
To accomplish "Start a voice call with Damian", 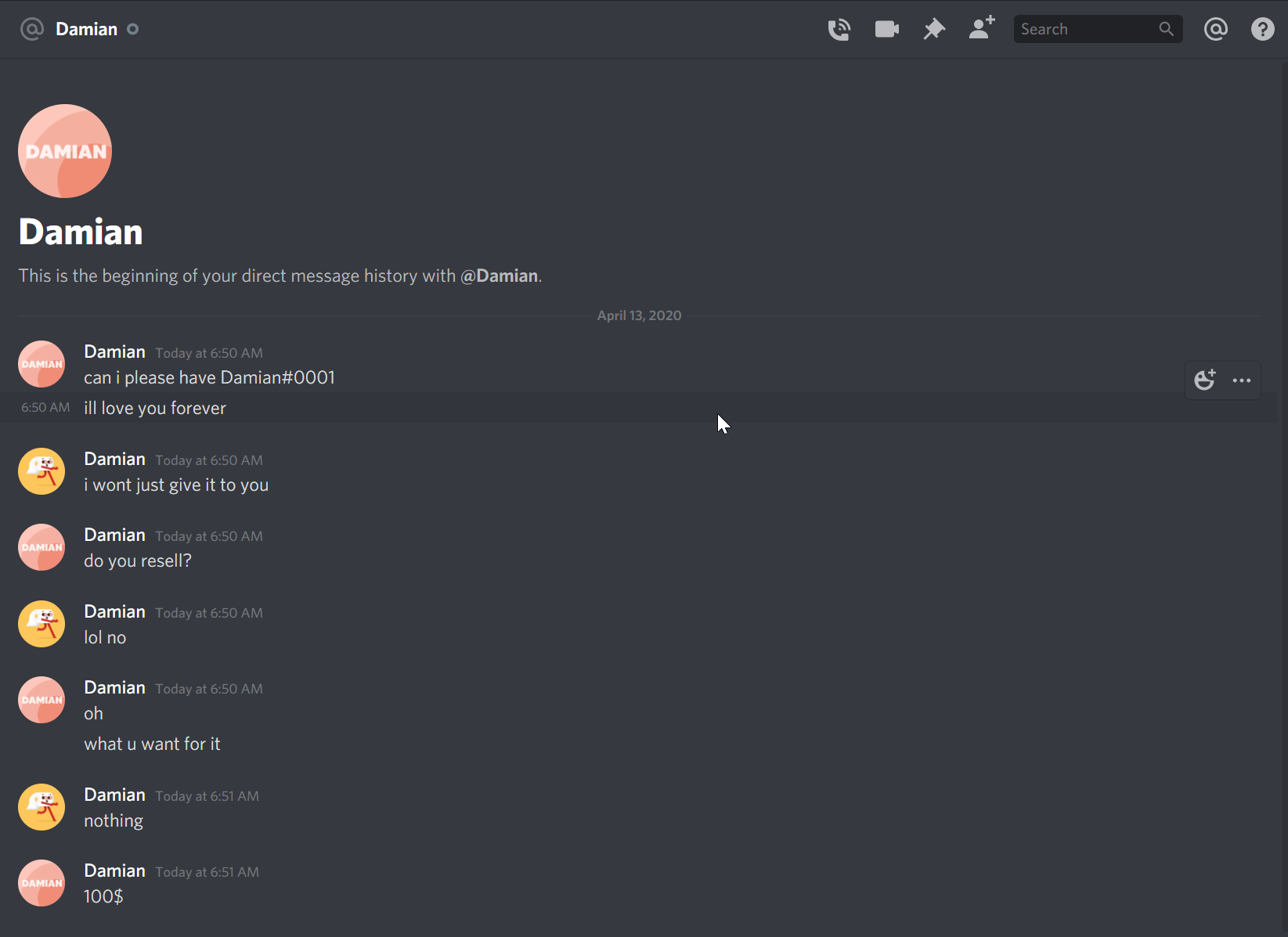I will pos(839,30).
